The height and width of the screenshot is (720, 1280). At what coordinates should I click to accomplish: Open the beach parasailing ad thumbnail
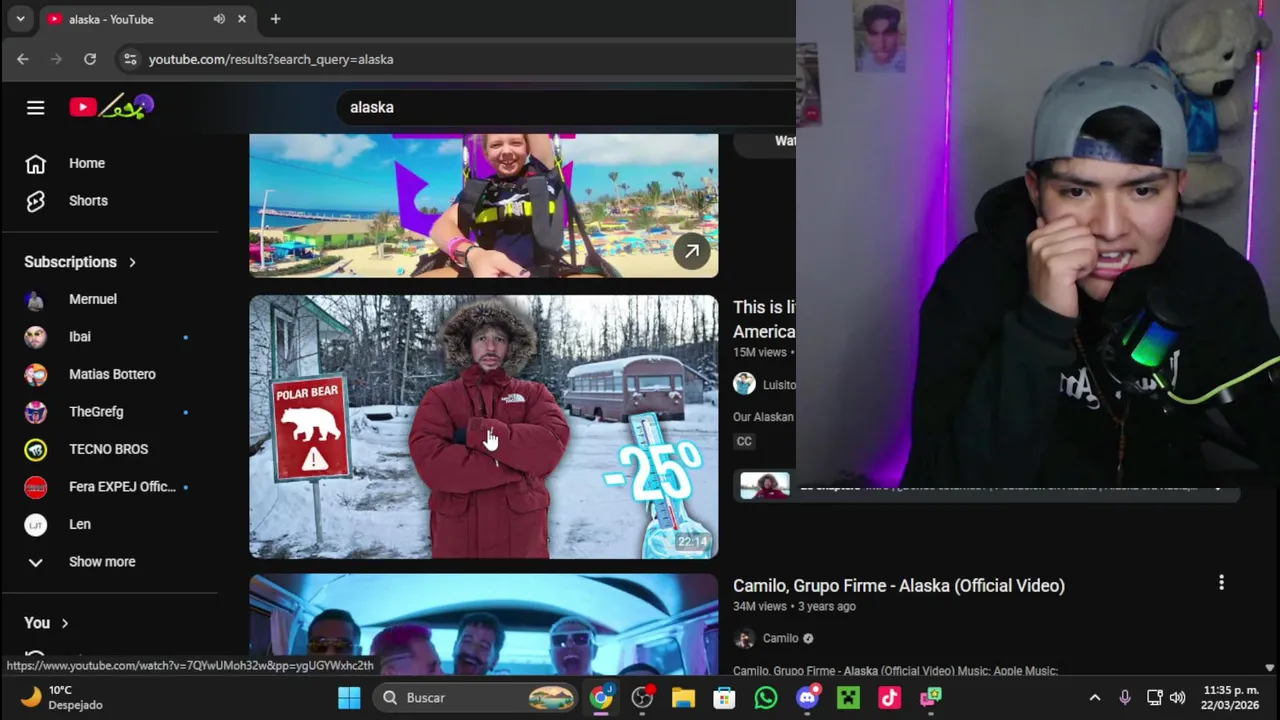coord(484,205)
